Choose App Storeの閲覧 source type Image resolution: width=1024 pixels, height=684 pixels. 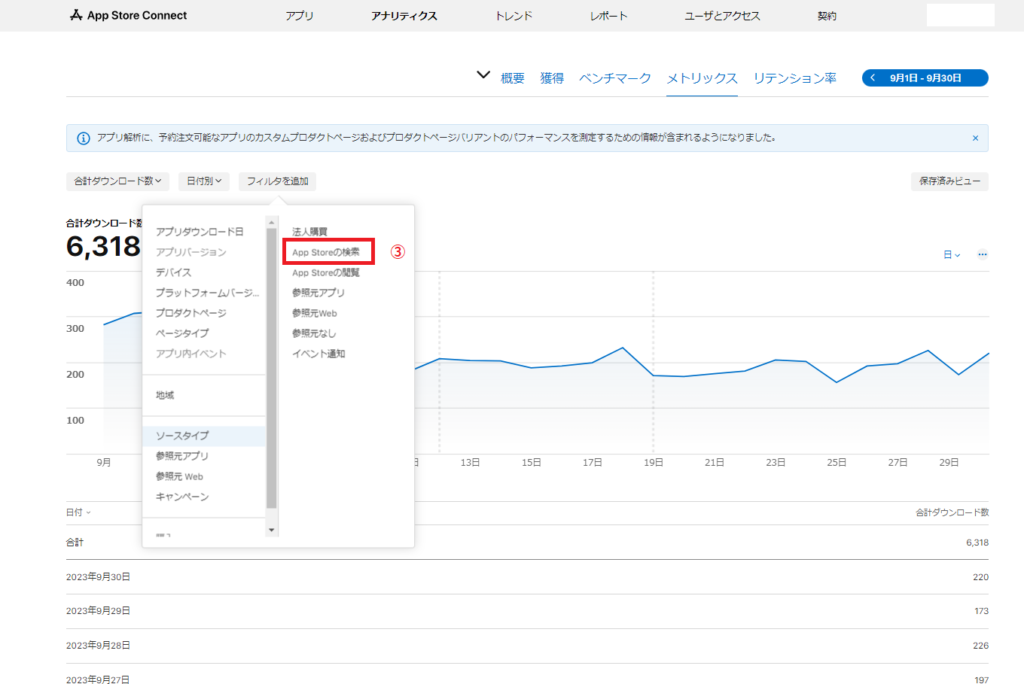point(326,272)
